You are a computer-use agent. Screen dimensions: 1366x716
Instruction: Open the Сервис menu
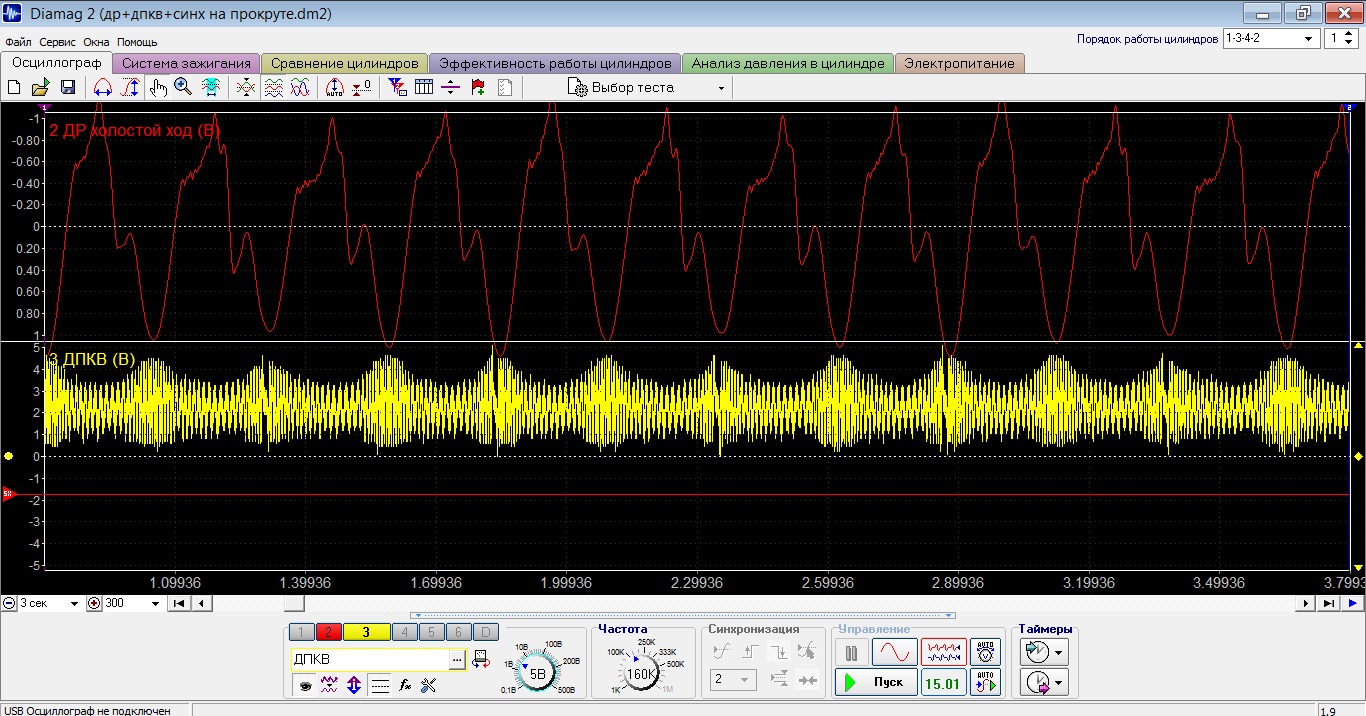tap(58, 42)
